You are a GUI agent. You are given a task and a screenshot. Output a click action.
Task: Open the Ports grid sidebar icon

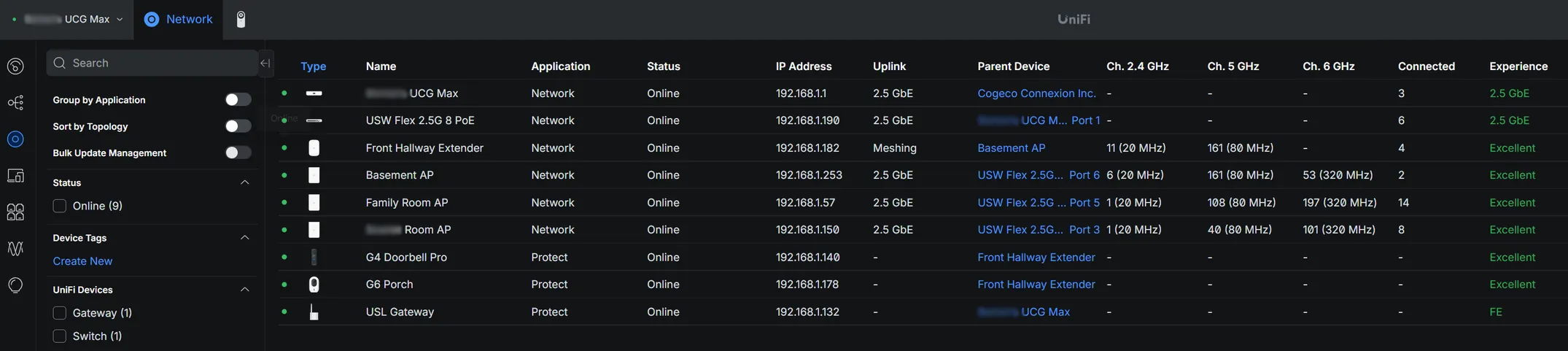coord(15,212)
